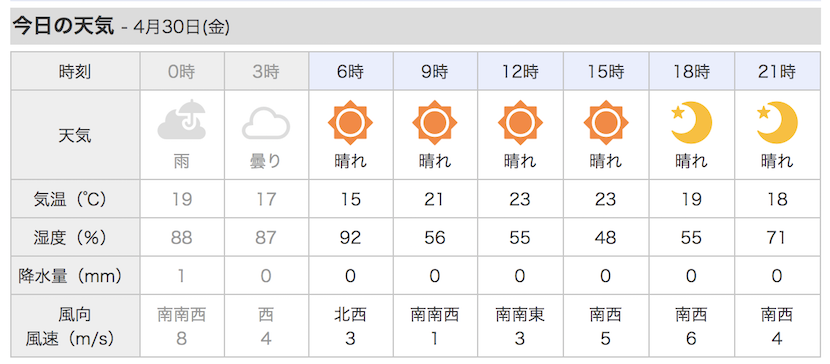
Task: Click the rain umbrella icon at 0時
Action: [x=182, y=120]
